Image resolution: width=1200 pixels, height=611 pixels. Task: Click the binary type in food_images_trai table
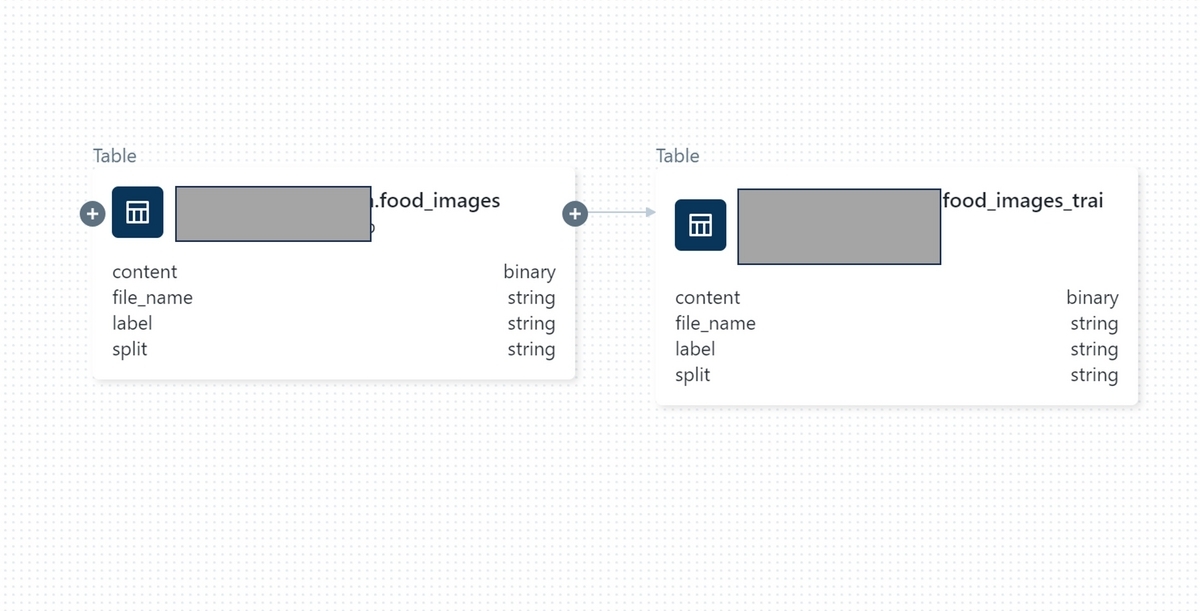pyautogui.click(x=1092, y=298)
